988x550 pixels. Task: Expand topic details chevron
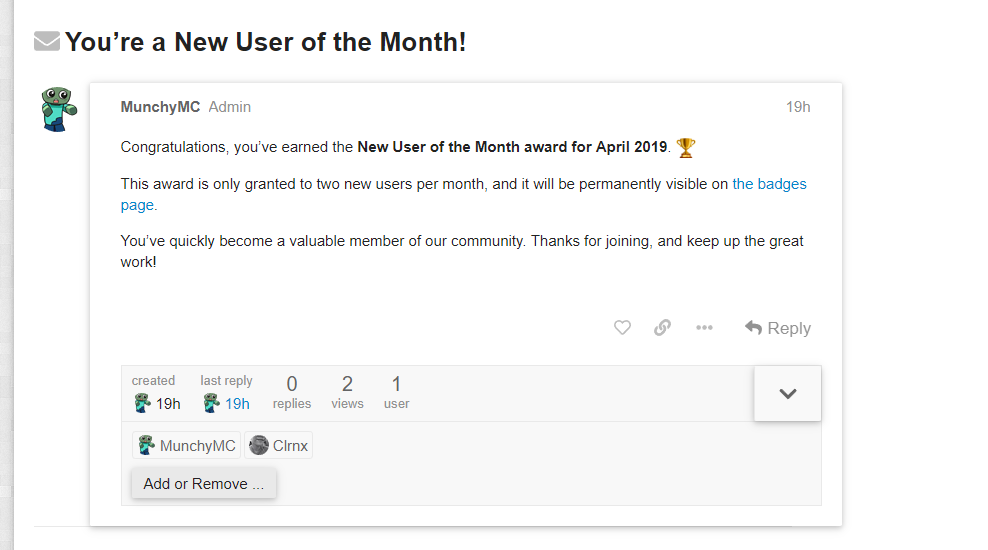[787, 394]
